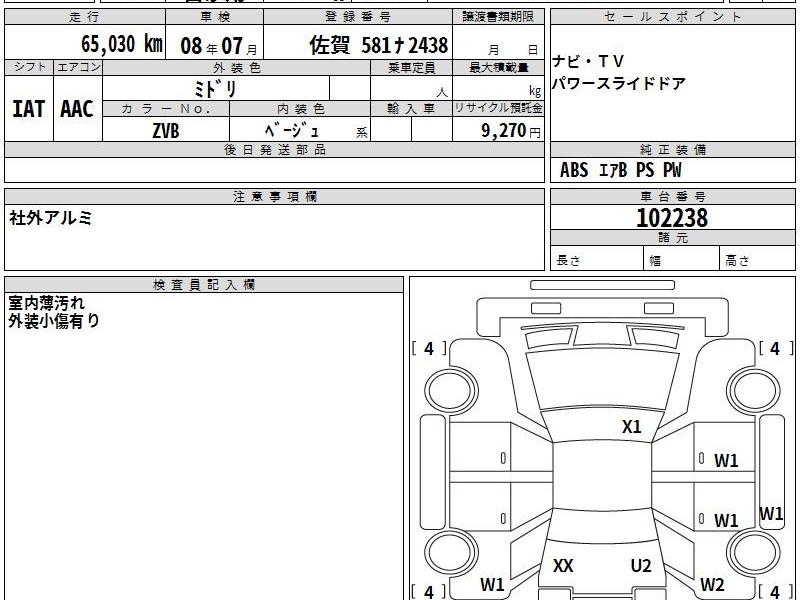Select the リサイクル預託金 header
The height and width of the screenshot is (600, 800).
(x=498, y=108)
